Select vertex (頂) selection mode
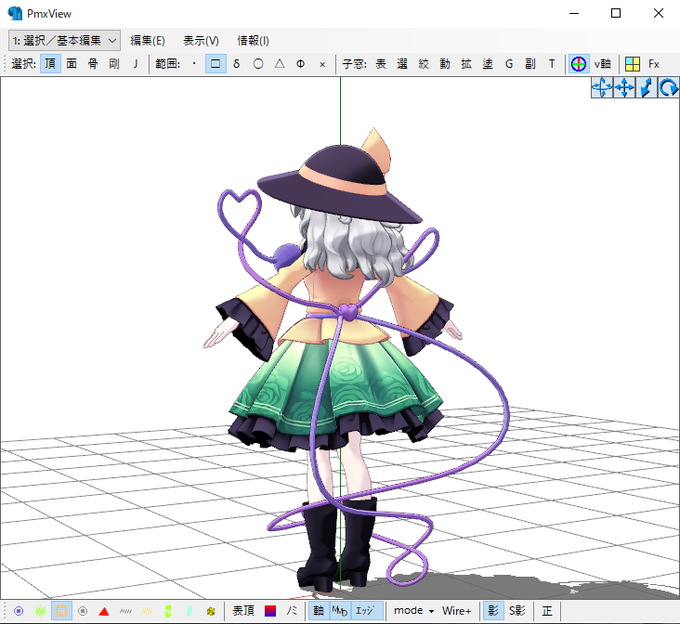Screen dimensions: 680x624 [x=50, y=64]
